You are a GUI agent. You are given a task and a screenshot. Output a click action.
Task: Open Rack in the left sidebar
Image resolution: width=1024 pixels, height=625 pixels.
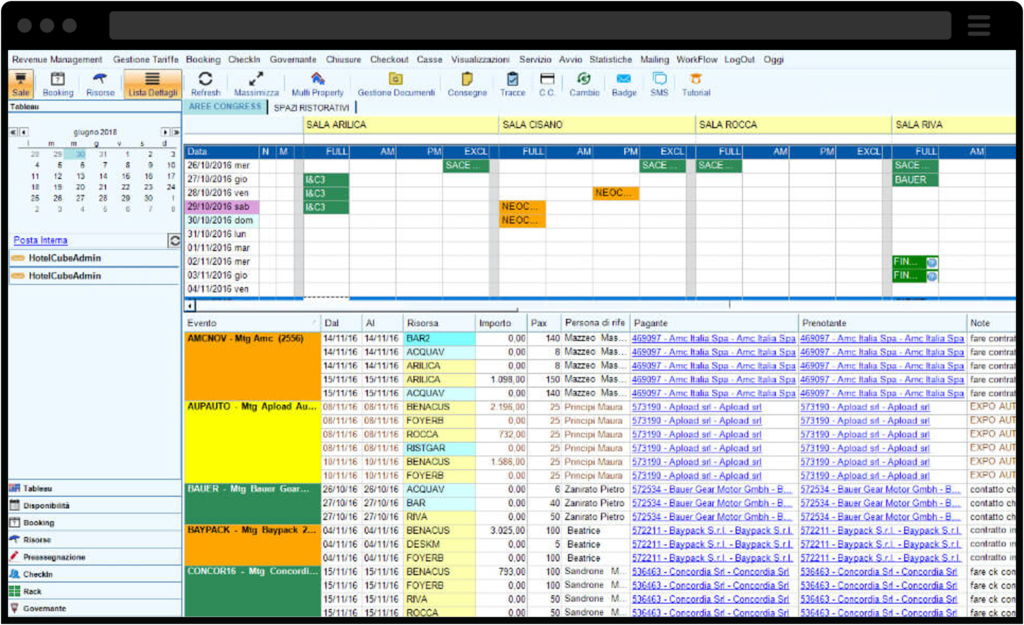click(x=95, y=591)
